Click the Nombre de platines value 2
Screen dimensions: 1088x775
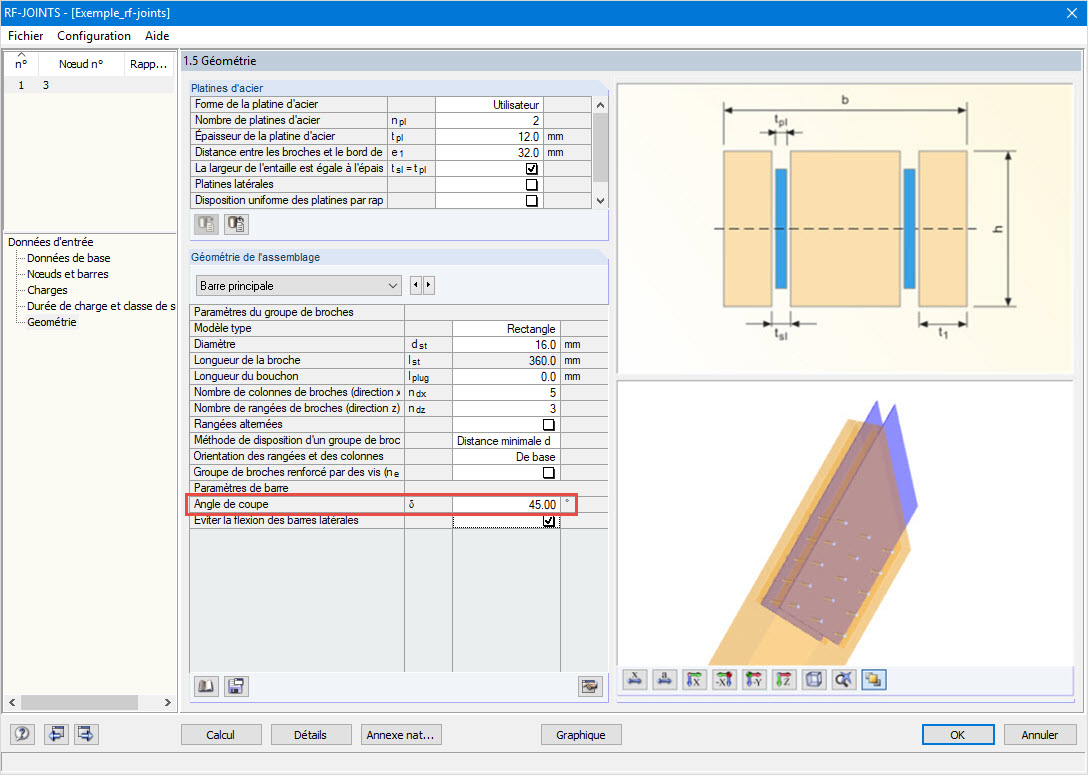pyautogui.click(x=489, y=121)
